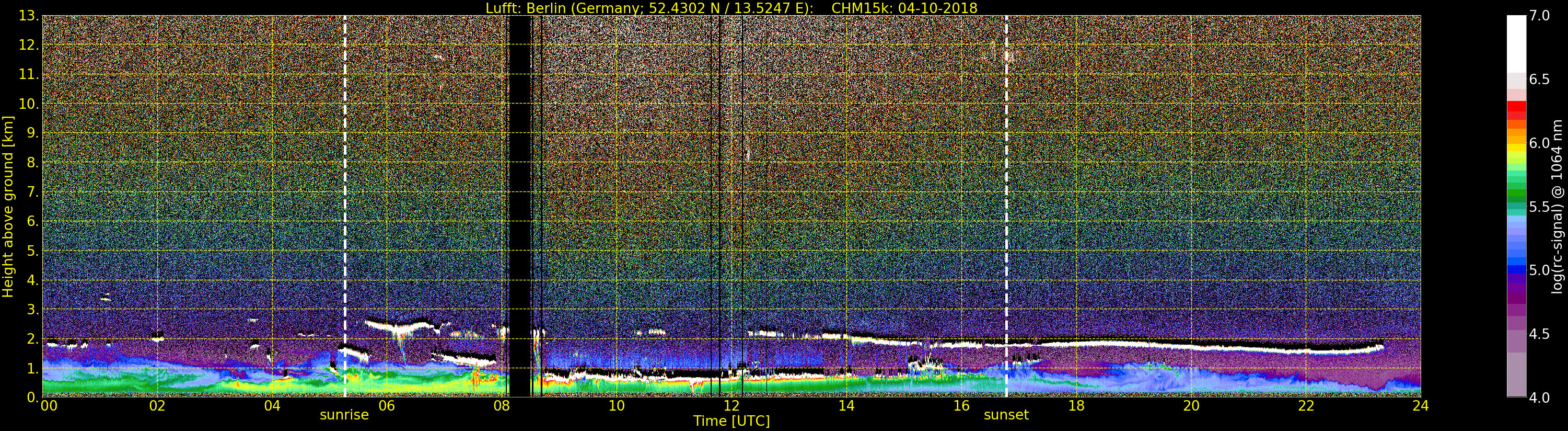Screen dimensions: 1568x431
Task: Click the height axis label '5.'
Action: 32,250
